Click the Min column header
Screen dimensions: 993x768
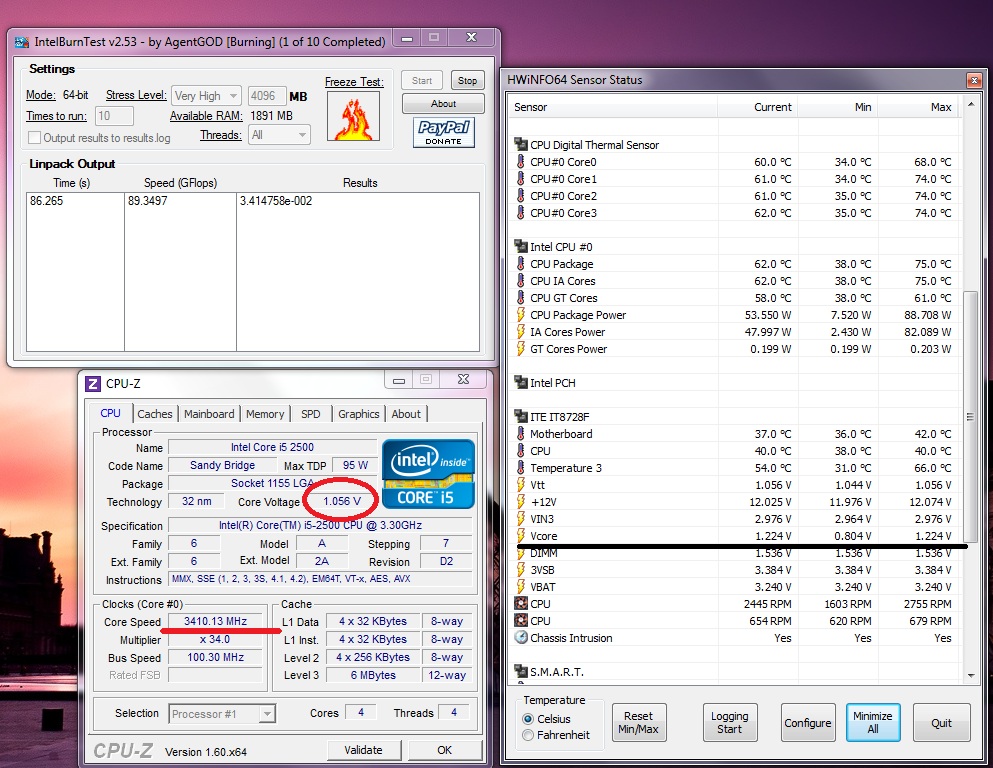point(837,107)
